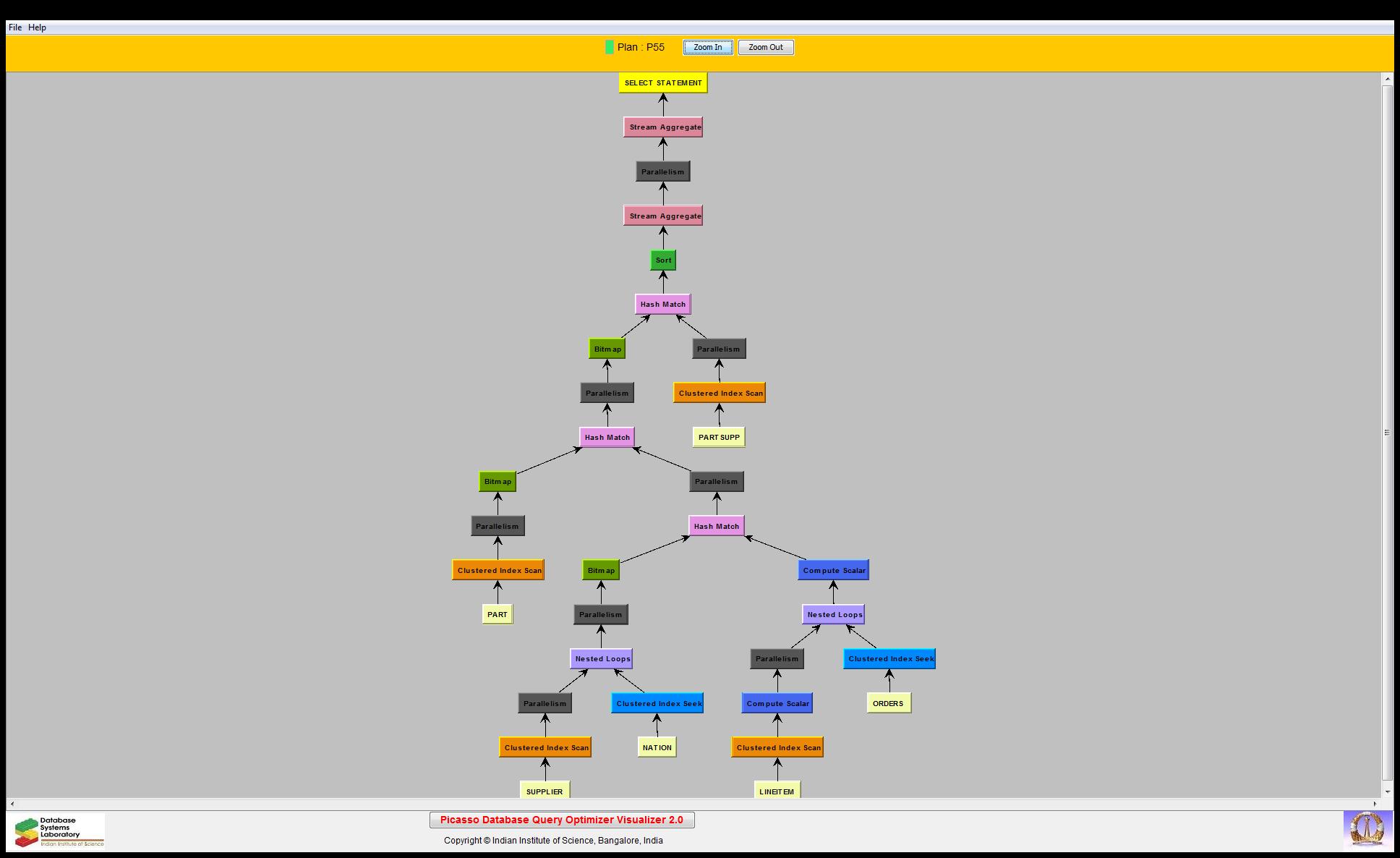Click the vertical scrollbar down arrow
The height and width of the screenshot is (858, 1400).
[1387, 791]
